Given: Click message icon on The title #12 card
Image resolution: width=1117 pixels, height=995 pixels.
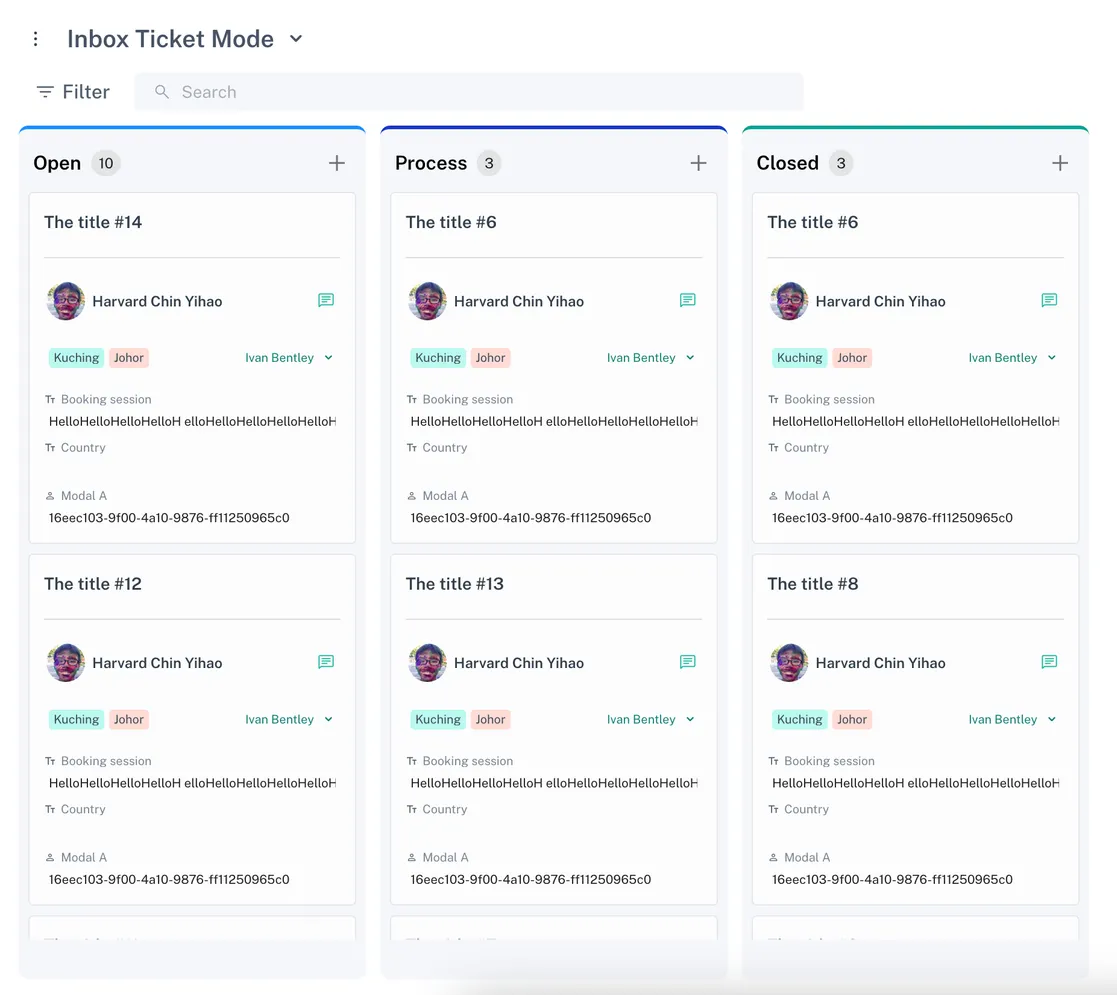Looking at the screenshot, I should click(326, 662).
